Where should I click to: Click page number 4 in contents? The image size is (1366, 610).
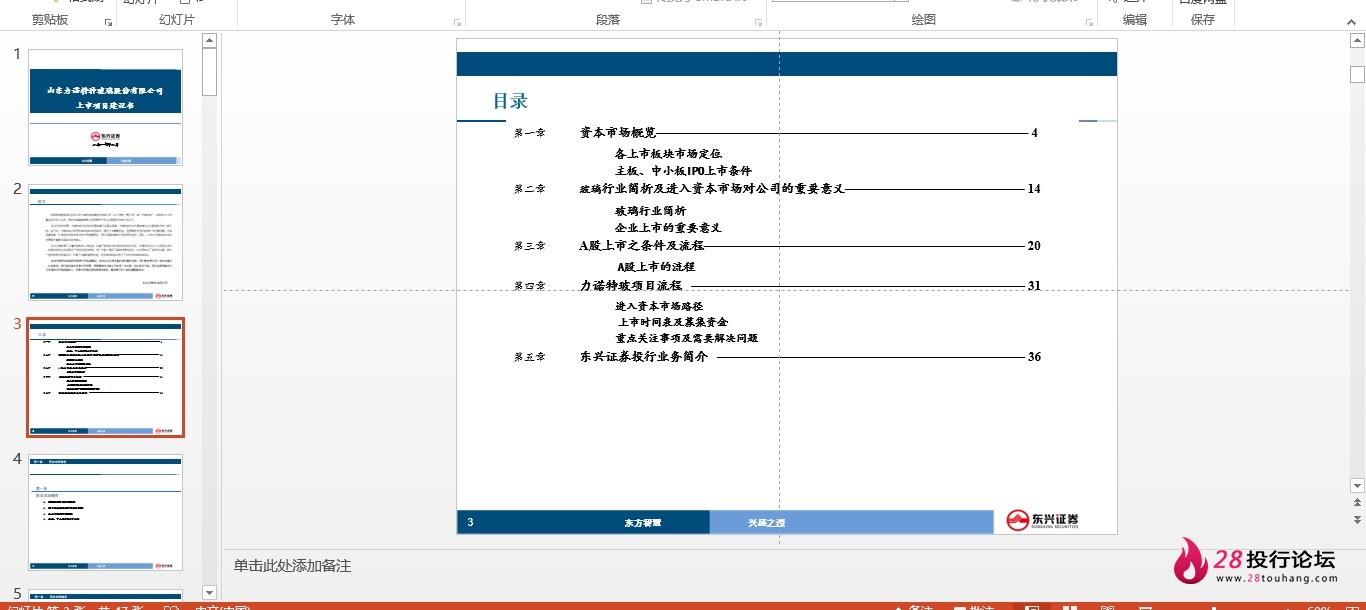[x=1035, y=133]
